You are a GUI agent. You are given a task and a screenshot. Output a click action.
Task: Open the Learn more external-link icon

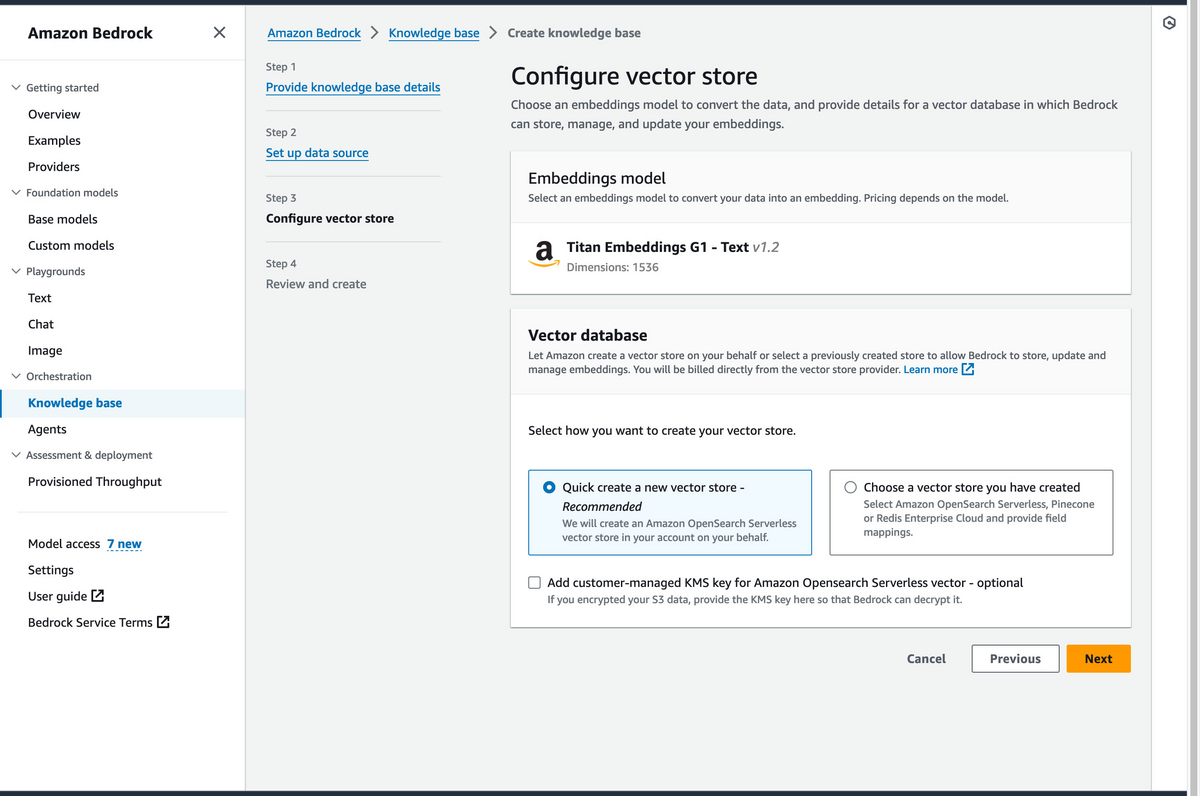968,369
